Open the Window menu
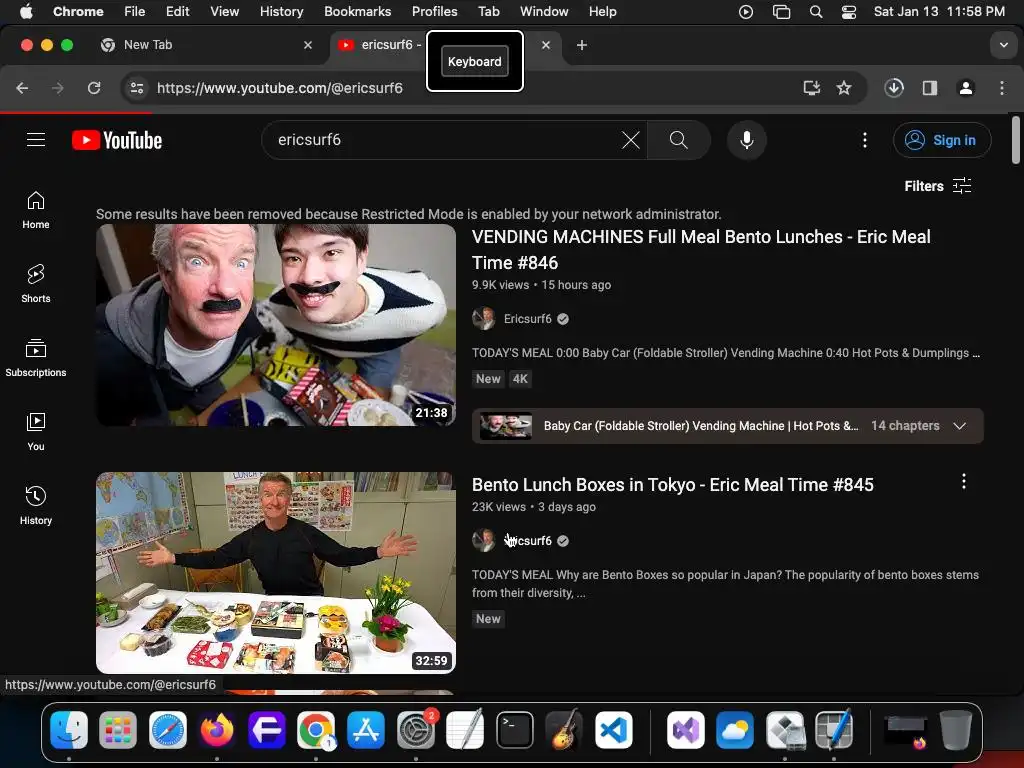This screenshot has height=768, width=1024. click(x=544, y=11)
